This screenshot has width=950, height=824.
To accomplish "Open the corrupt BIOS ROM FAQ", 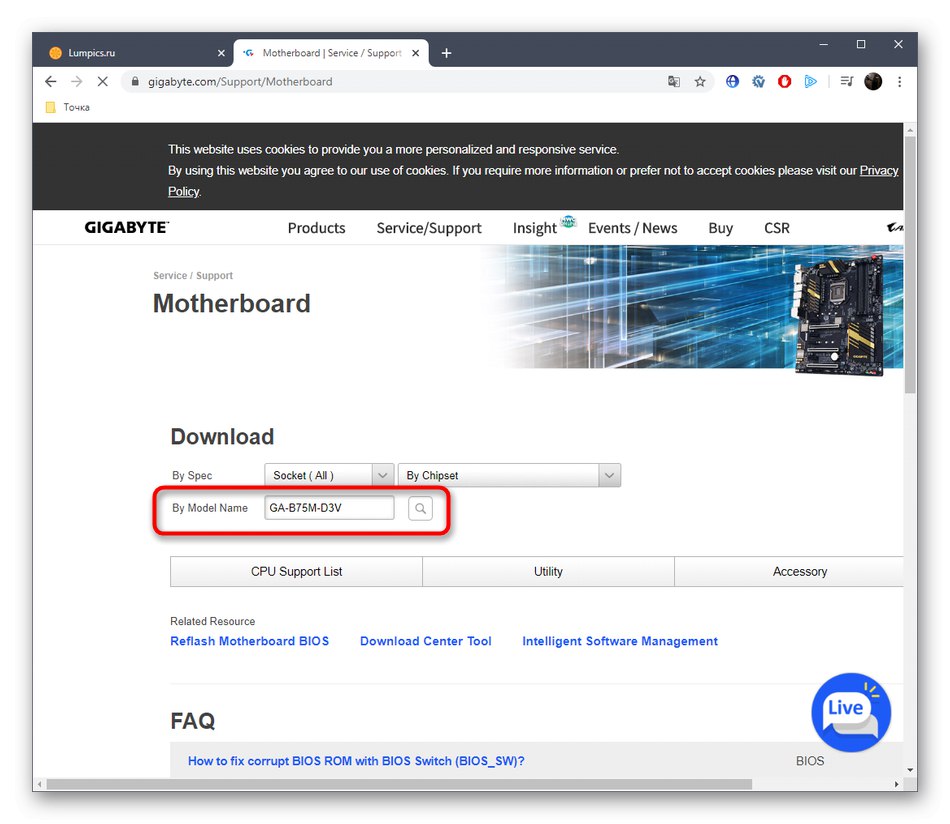I will coord(356,761).
